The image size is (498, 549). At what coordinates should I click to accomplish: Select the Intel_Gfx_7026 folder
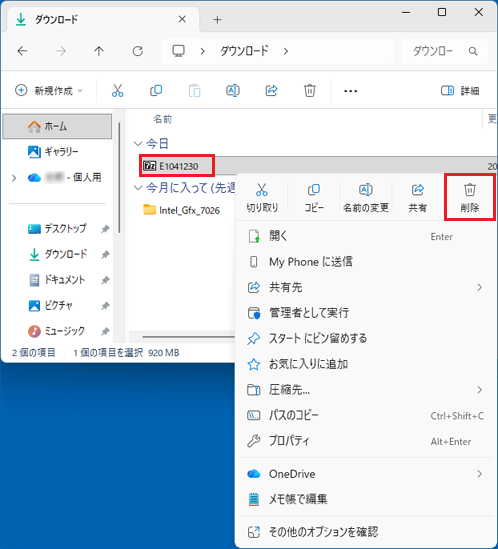[182, 210]
